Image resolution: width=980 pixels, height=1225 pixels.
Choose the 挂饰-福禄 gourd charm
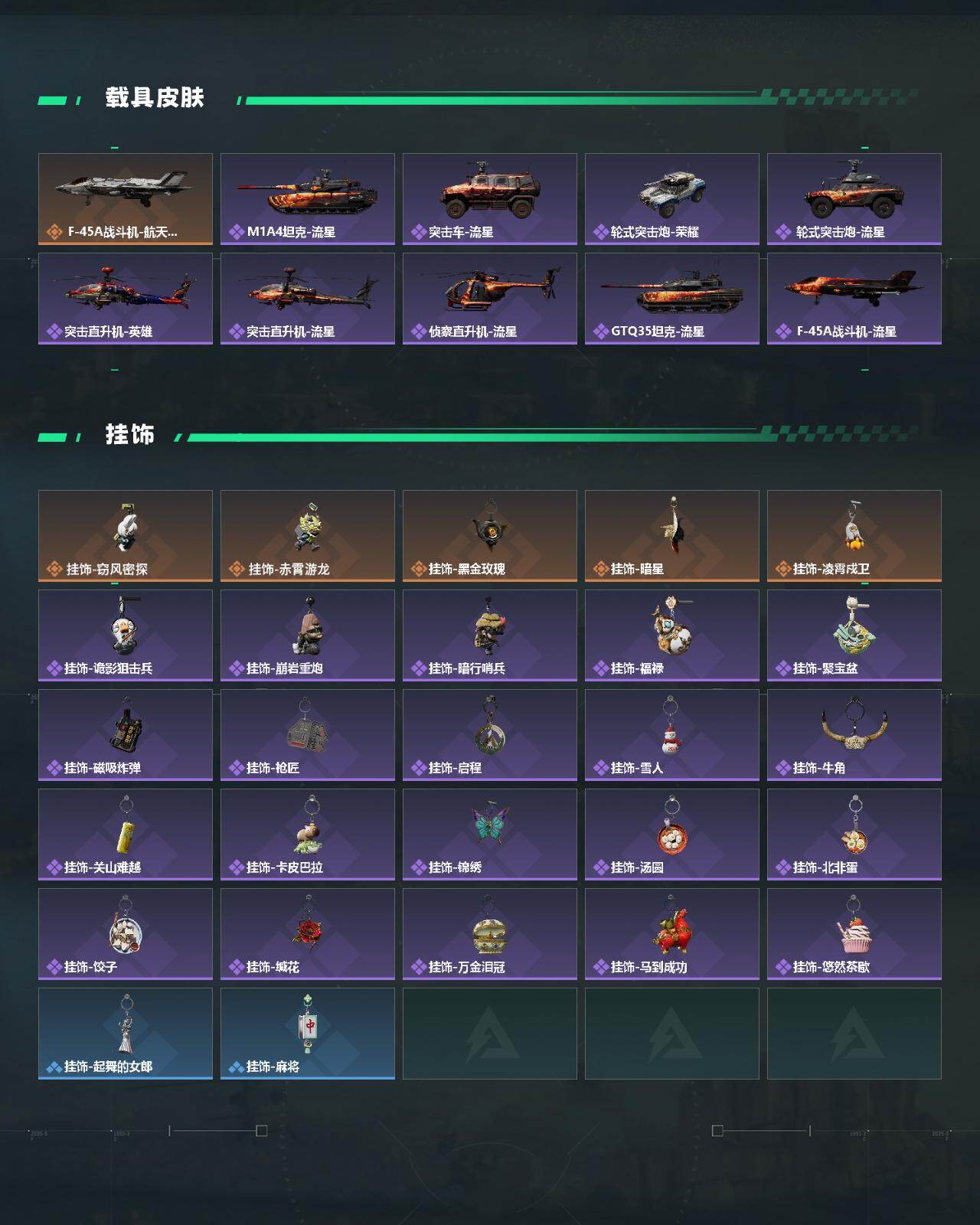tap(672, 635)
